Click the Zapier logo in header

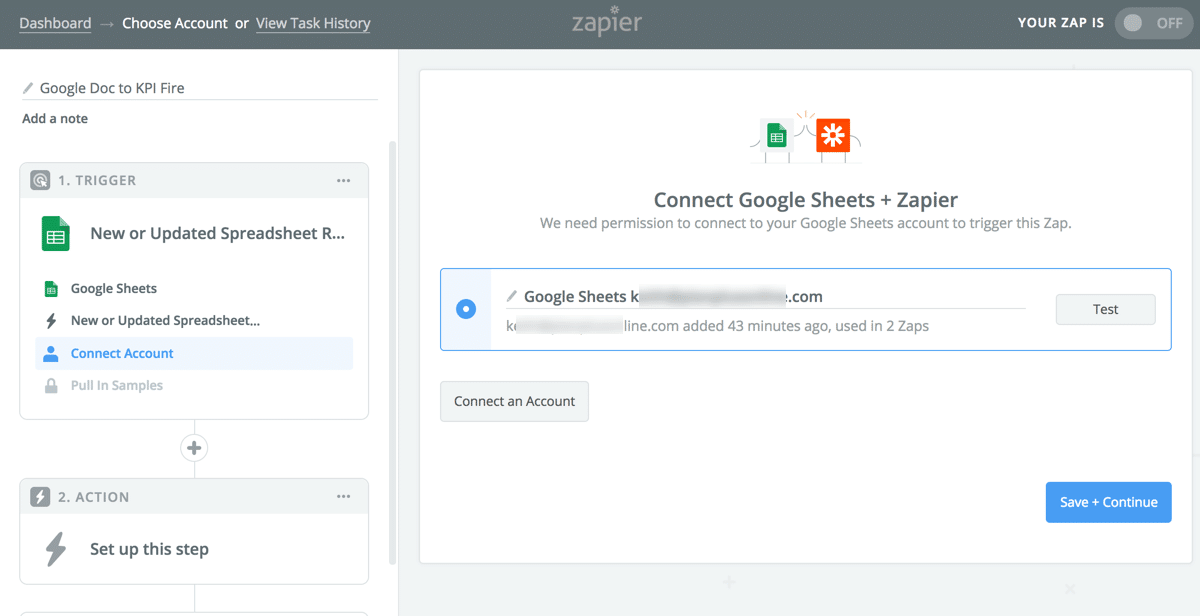pos(605,21)
